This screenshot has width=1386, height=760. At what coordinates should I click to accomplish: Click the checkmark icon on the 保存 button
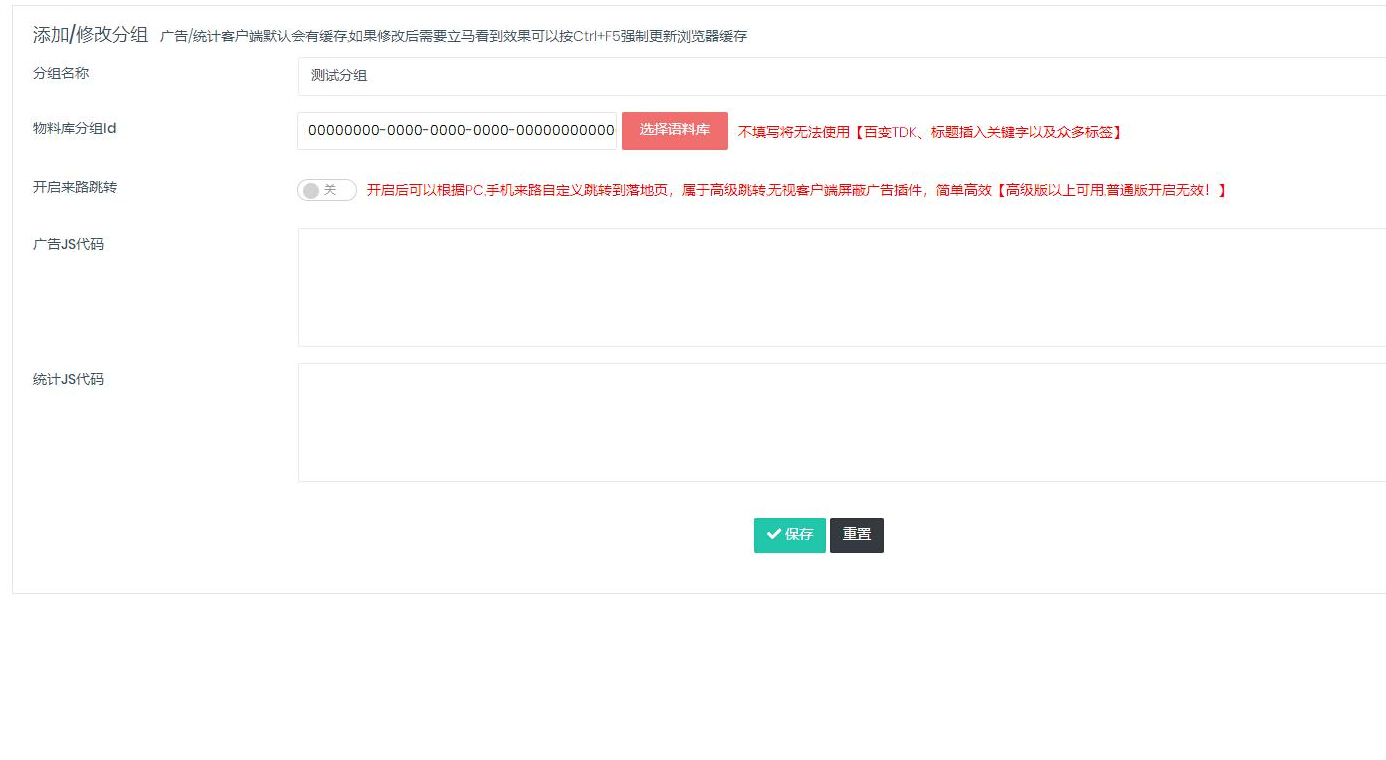tap(773, 535)
